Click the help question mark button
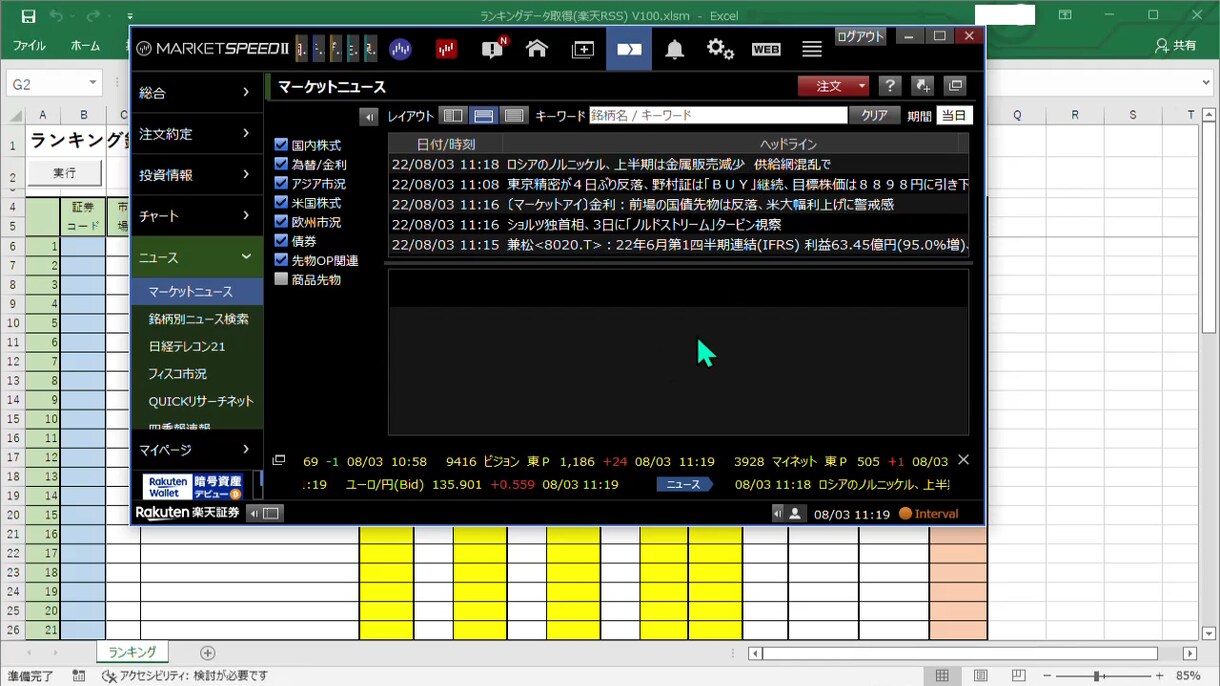The image size is (1220, 686). click(x=890, y=86)
